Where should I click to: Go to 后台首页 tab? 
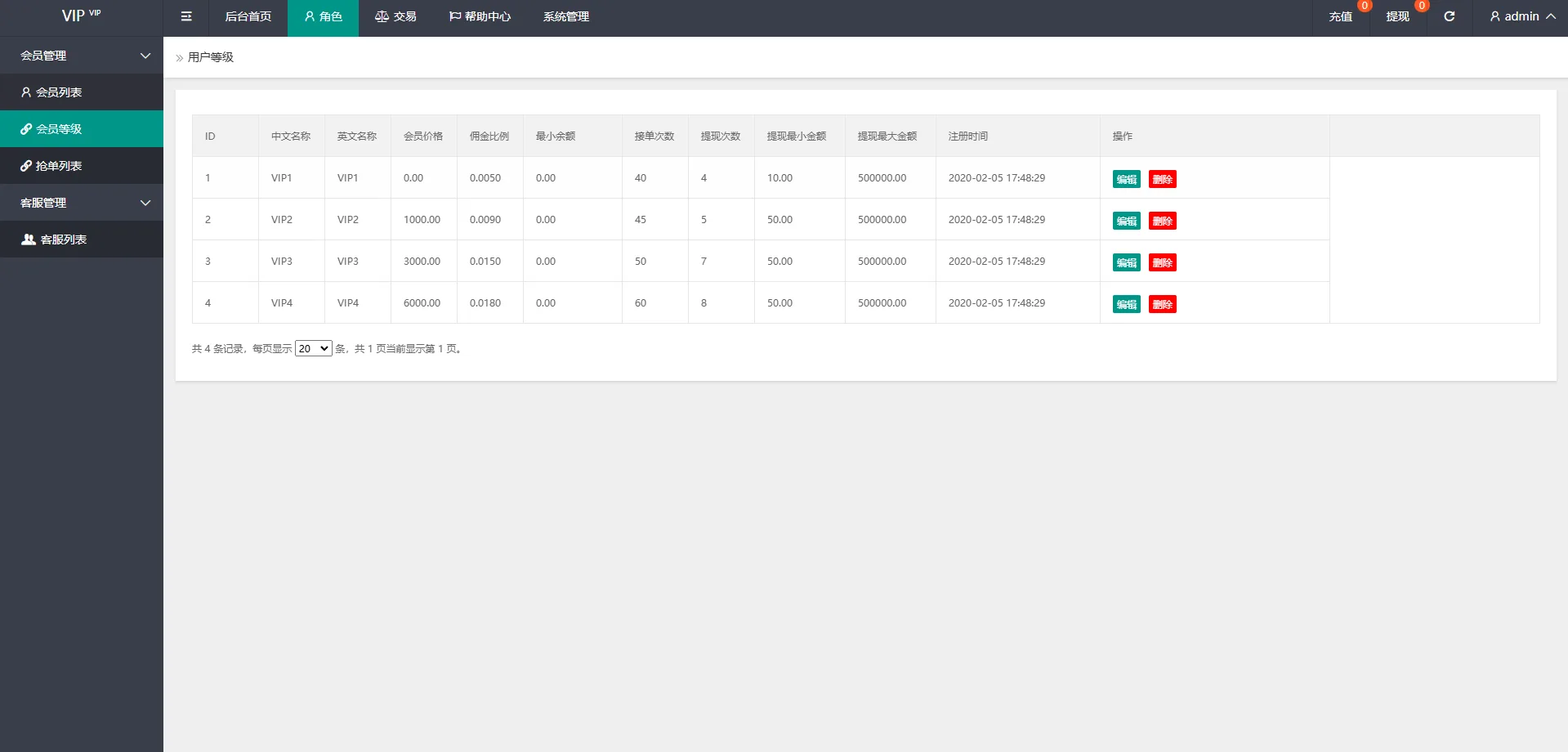248,16
